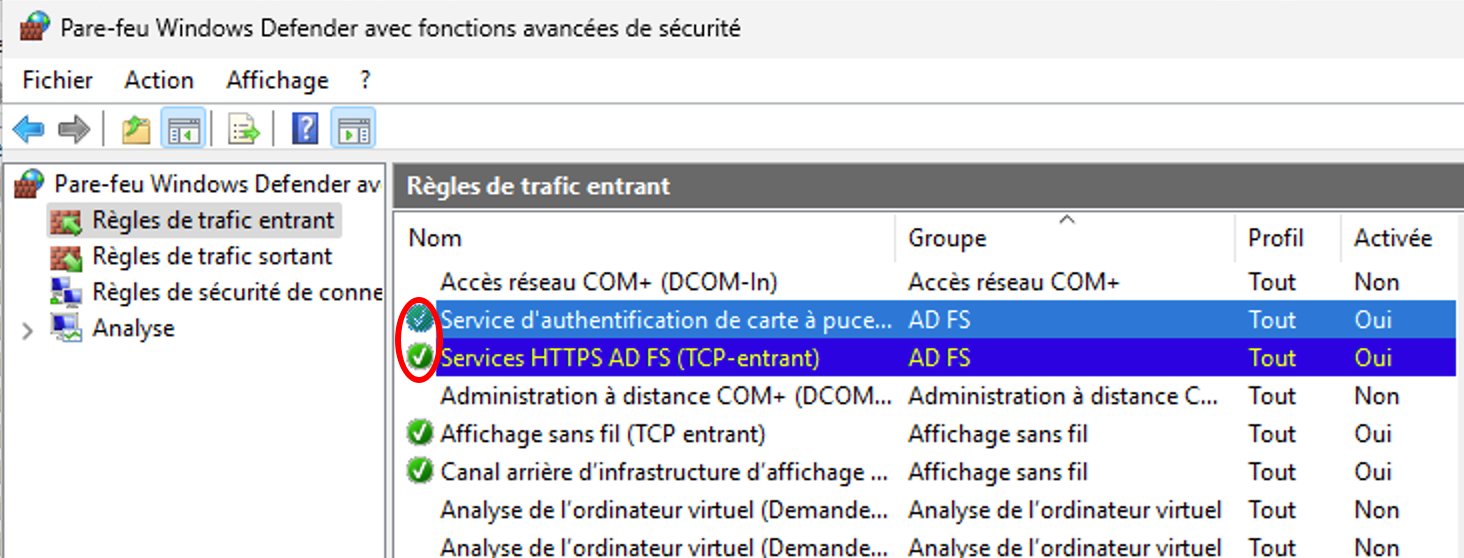This screenshot has height=558, width=1464.
Task: Select the Services HTTPS AD FS rule
Action: tap(629, 358)
